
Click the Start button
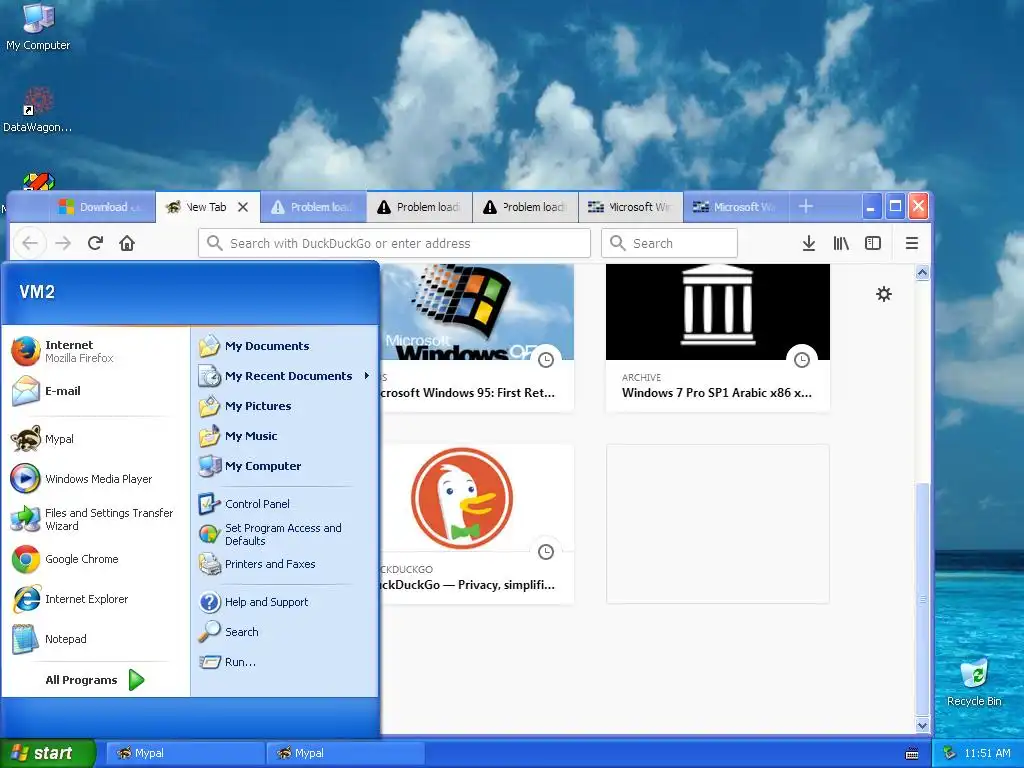[x=47, y=753]
